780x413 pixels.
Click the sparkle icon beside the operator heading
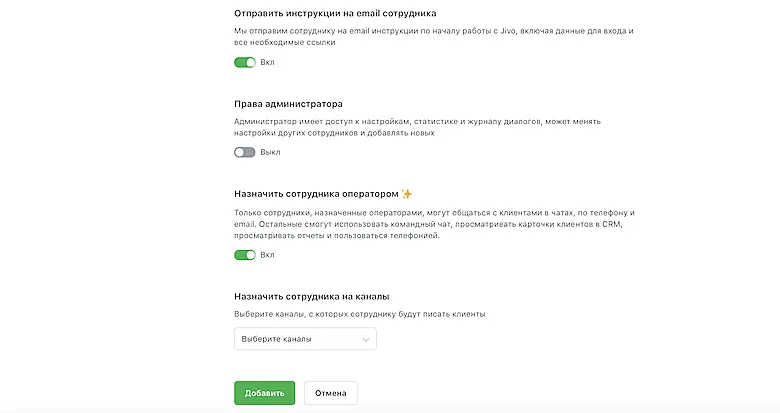click(407, 193)
